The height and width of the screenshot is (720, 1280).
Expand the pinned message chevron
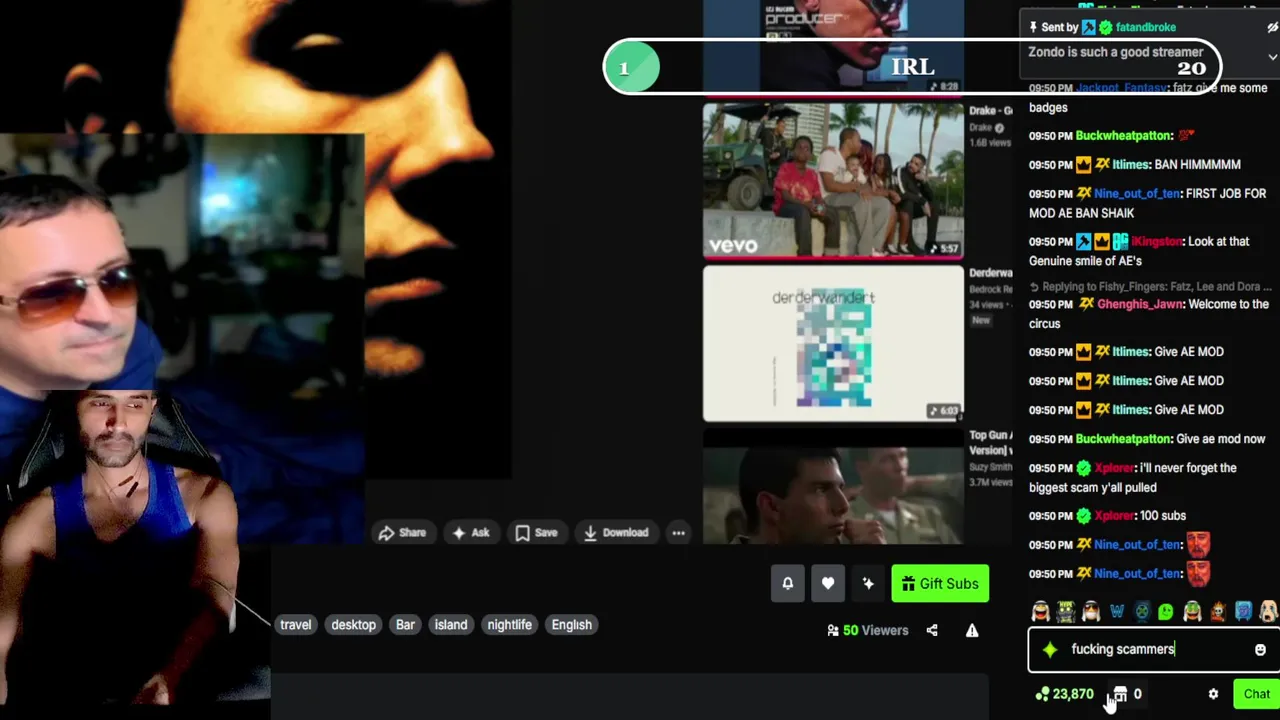(x=1272, y=57)
